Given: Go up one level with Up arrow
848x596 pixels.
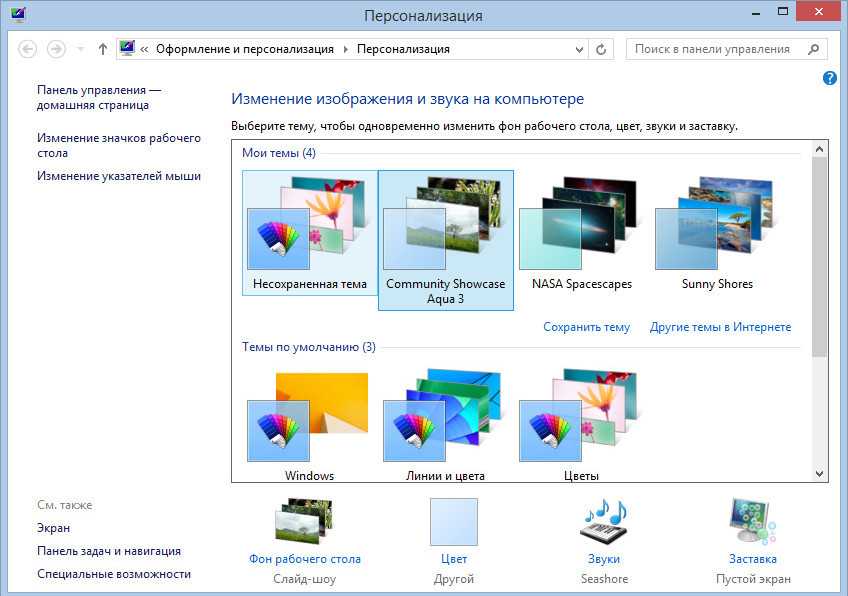Looking at the screenshot, I should 103,49.
